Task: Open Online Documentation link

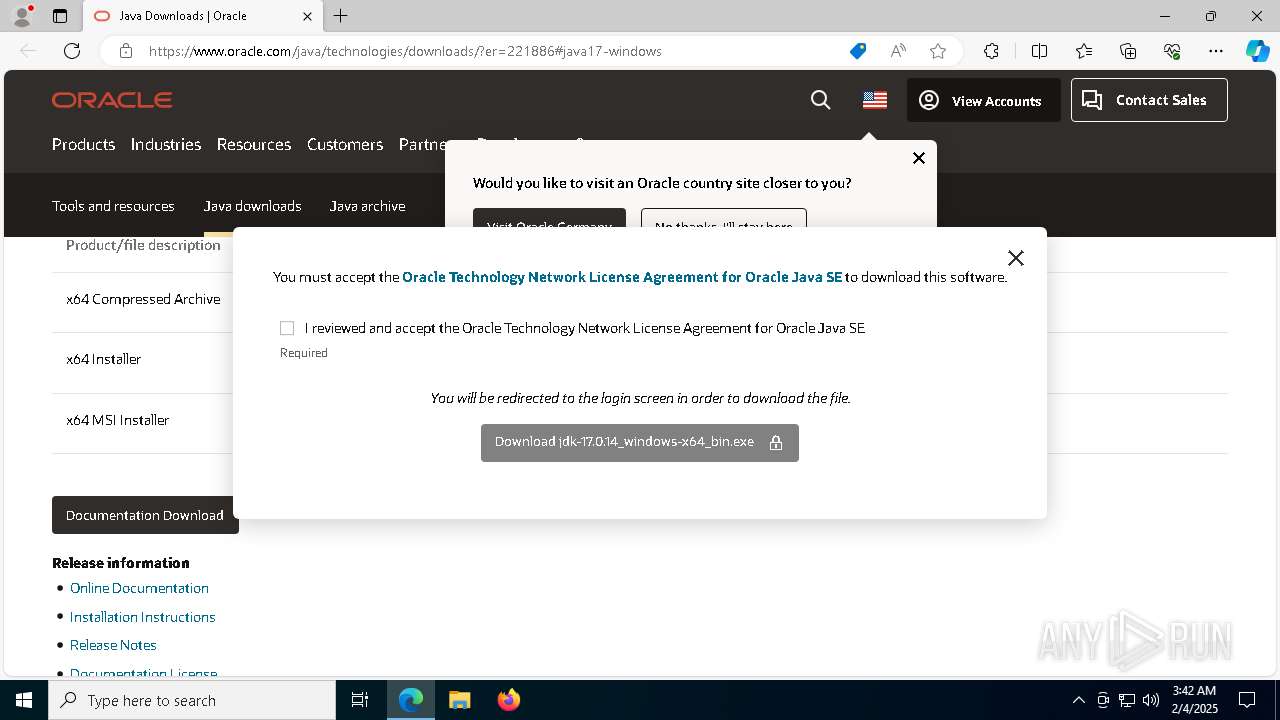Action: pos(139,588)
